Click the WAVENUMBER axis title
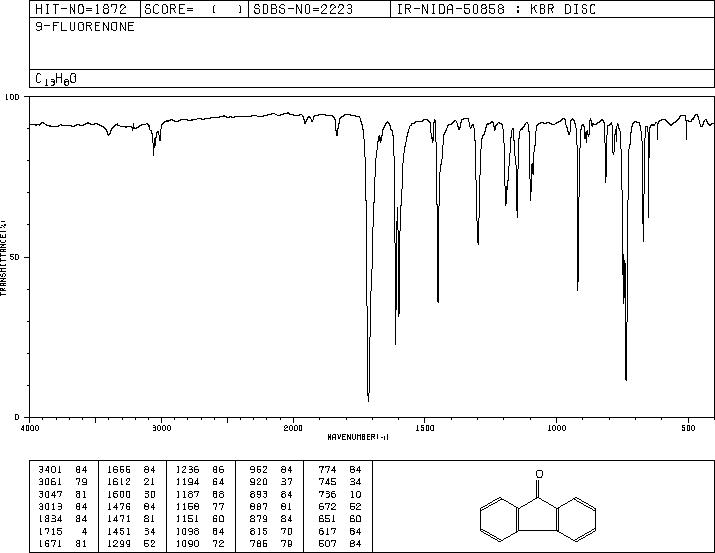Viewport: 715px width, 553px height. (358, 437)
